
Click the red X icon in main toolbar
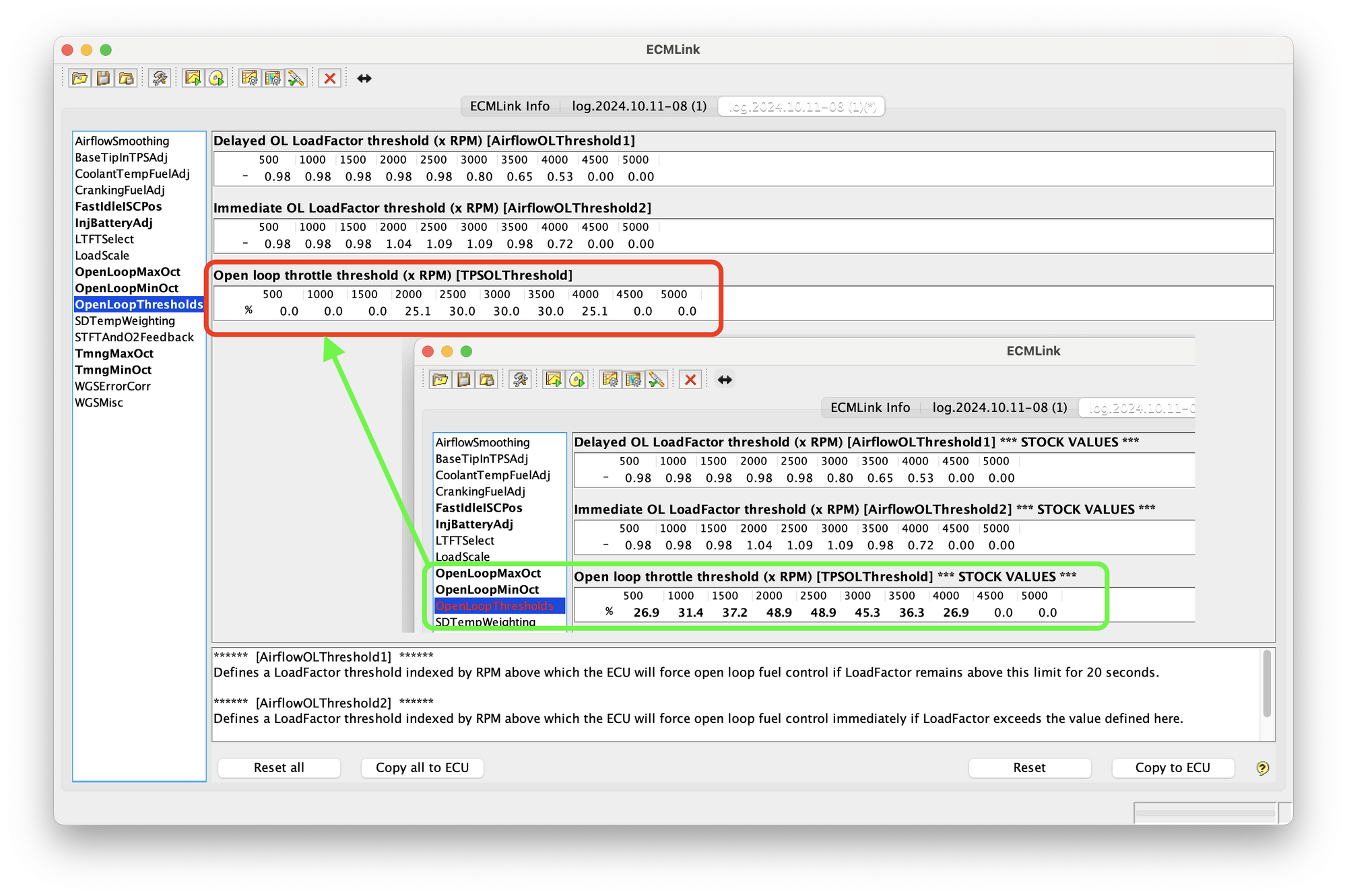(x=330, y=78)
